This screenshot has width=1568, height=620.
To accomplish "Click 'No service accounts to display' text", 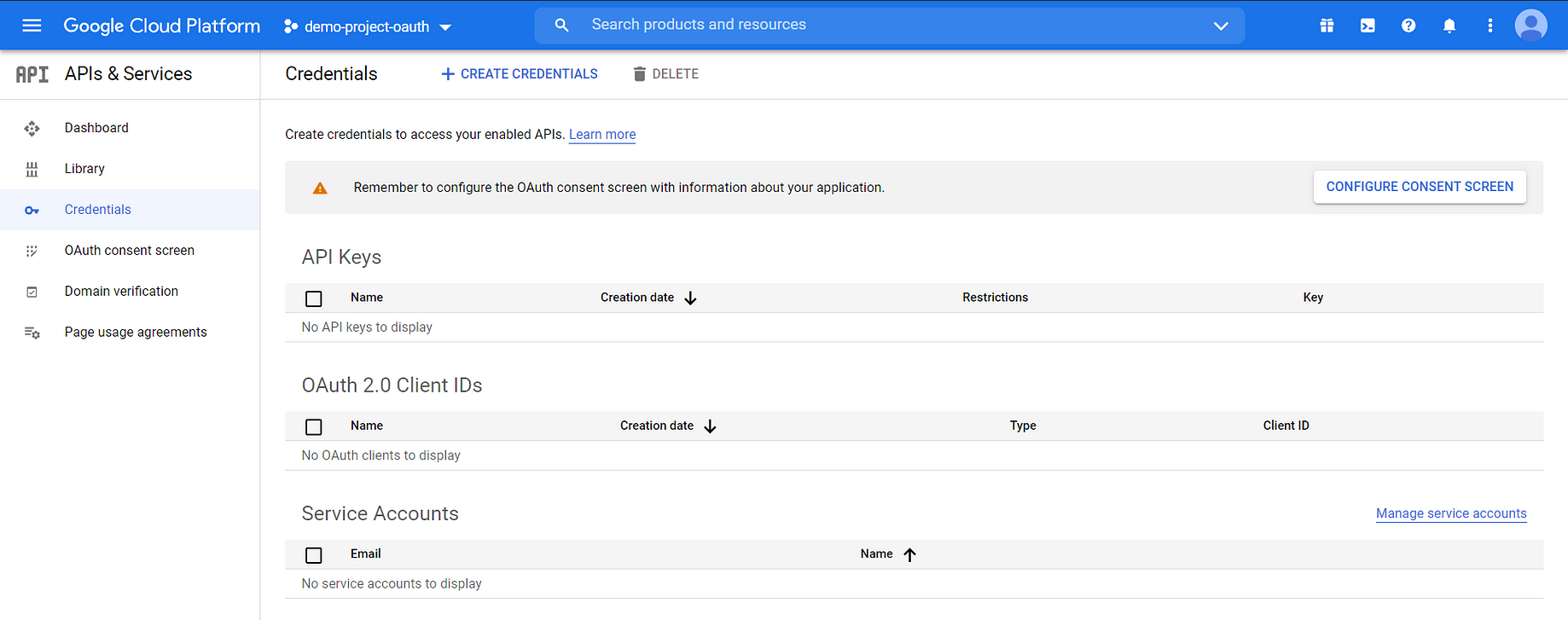I will point(392,584).
